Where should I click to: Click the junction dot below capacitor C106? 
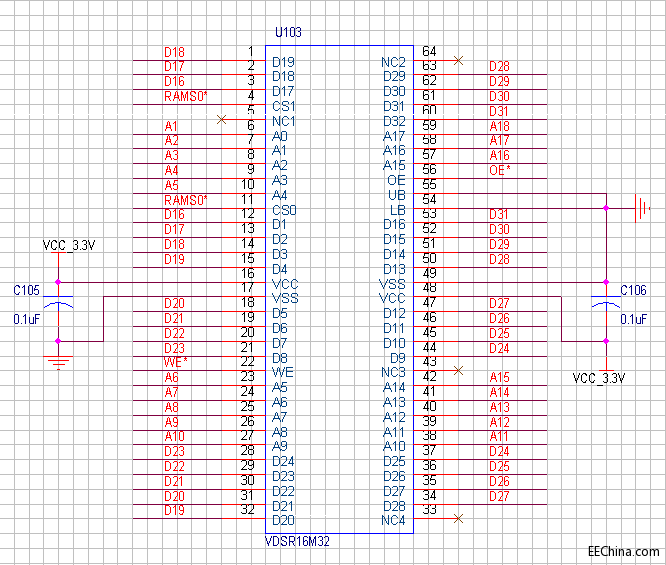(x=606, y=341)
